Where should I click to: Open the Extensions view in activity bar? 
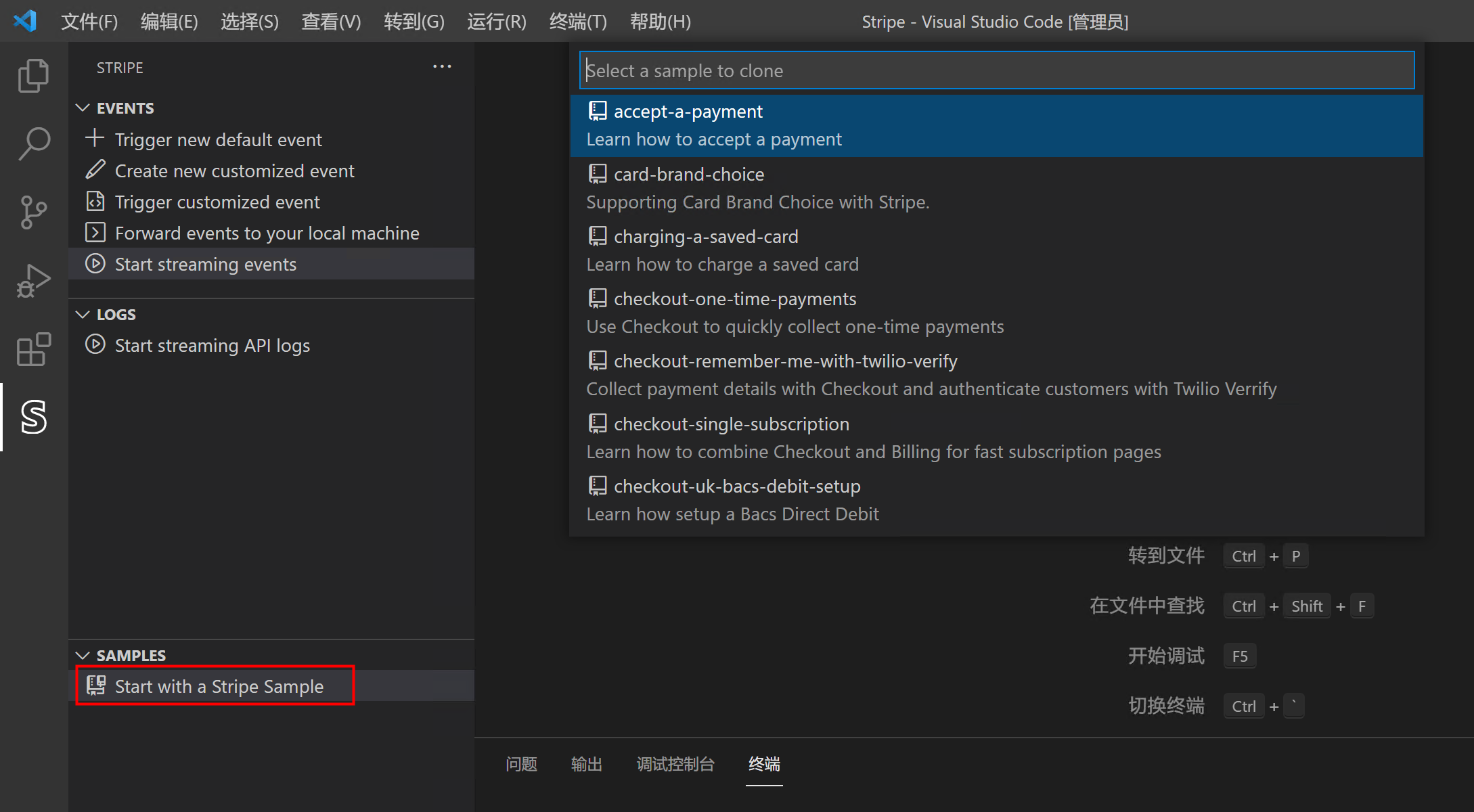(x=33, y=349)
